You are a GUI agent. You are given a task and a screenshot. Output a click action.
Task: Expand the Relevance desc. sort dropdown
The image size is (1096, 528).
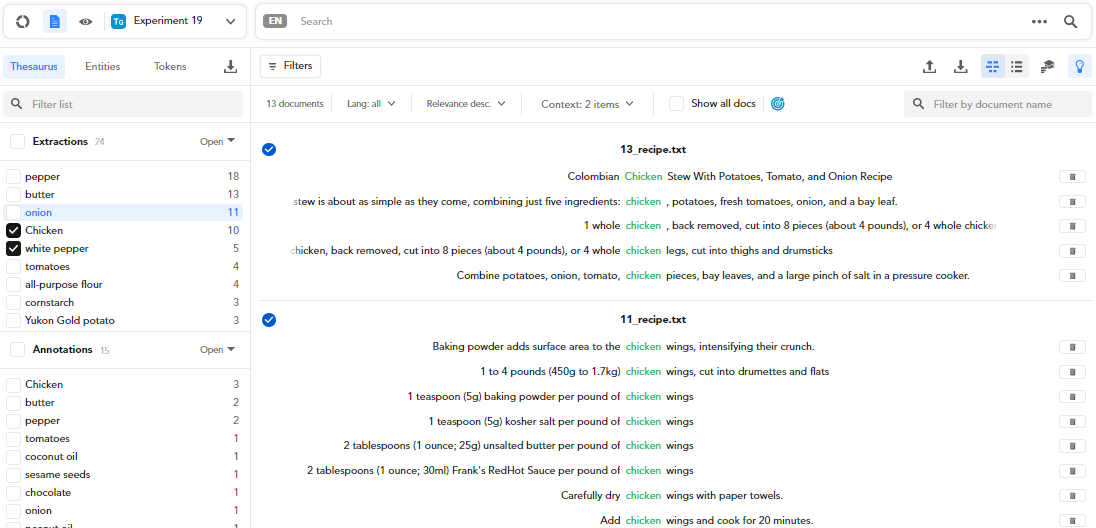[x=466, y=104]
